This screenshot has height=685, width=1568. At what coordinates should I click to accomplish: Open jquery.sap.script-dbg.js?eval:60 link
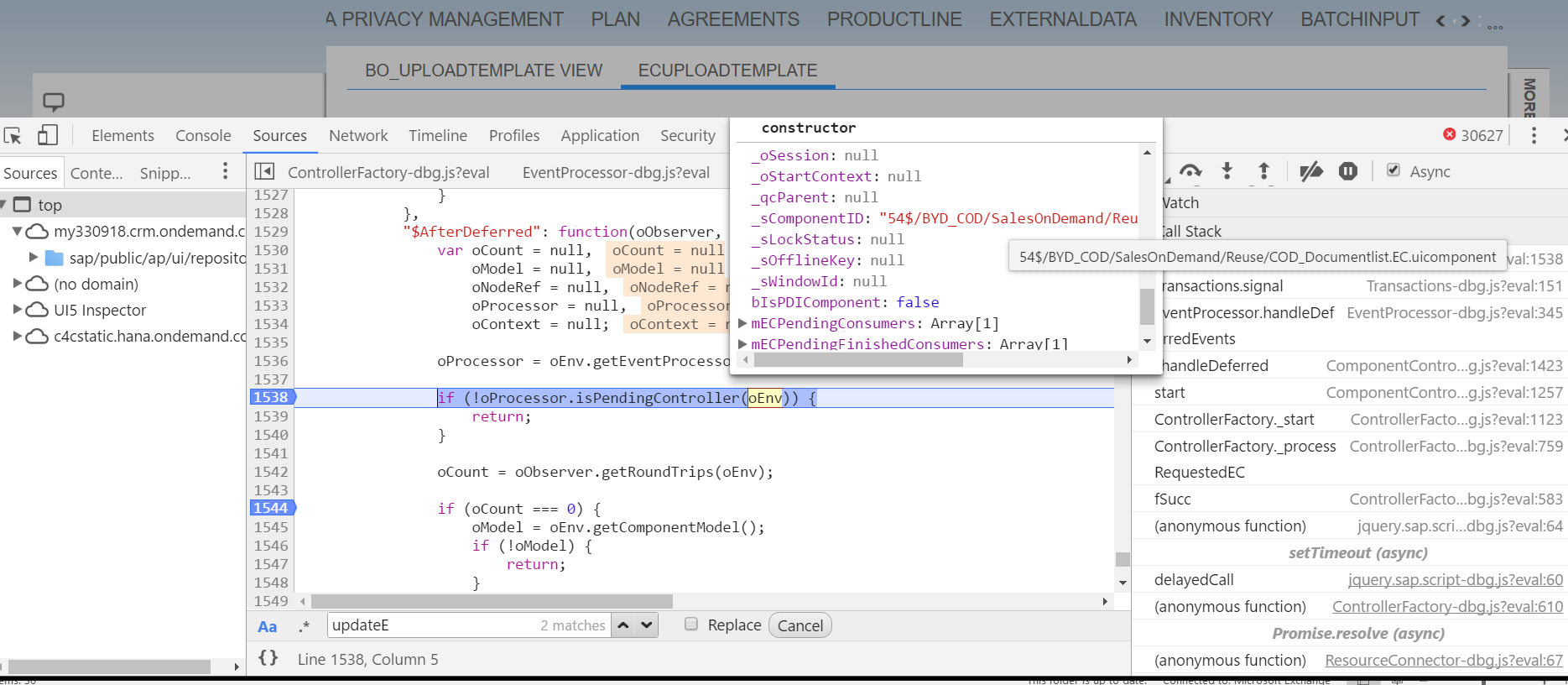click(x=1456, y=579)
